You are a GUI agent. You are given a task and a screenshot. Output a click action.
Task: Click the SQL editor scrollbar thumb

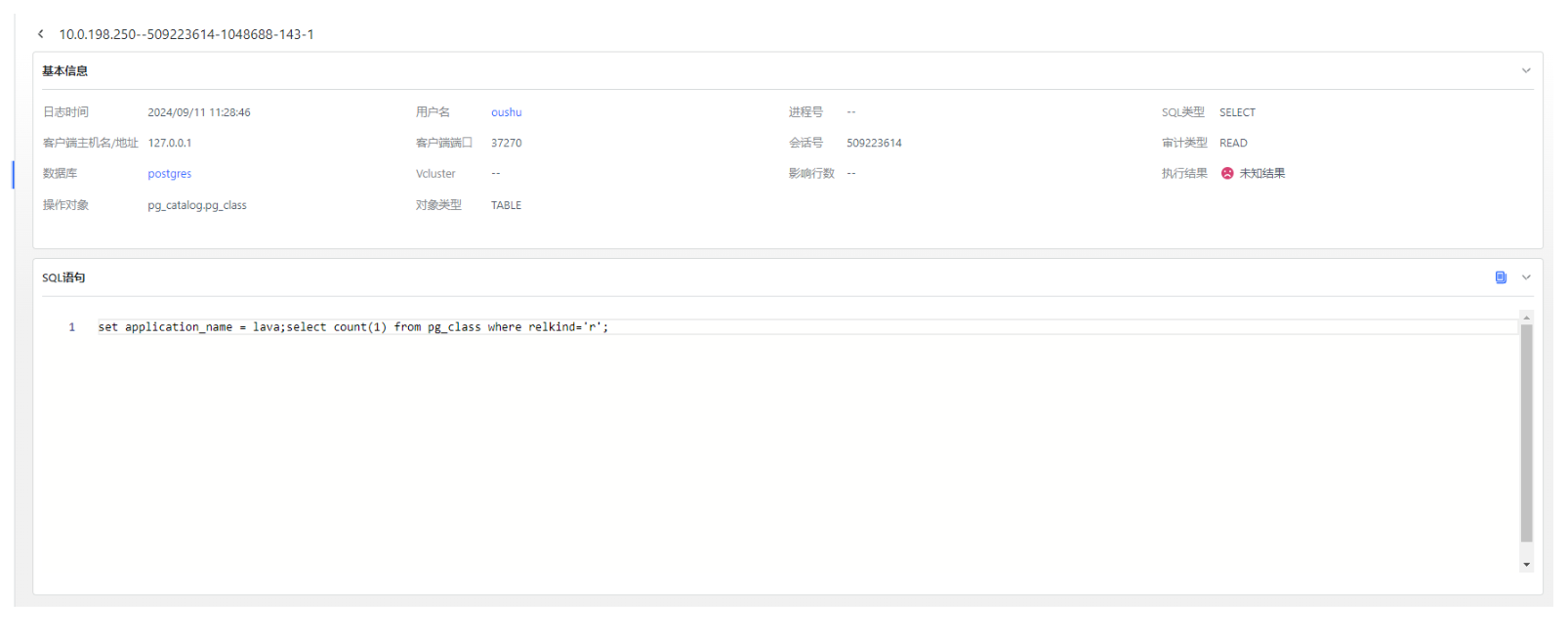coord(1526,433)
